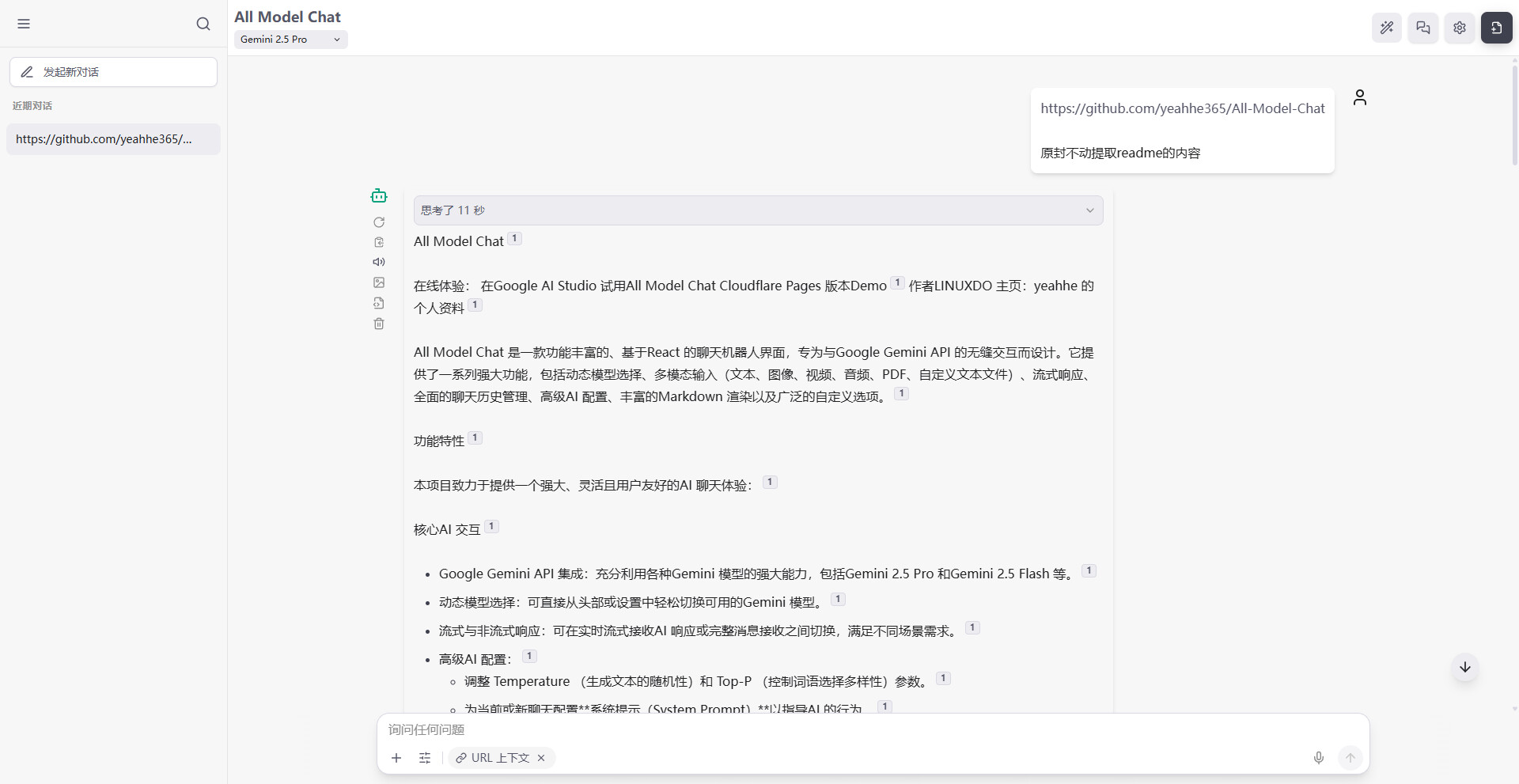Copy the response with the clipboard icon
Viewport: 1519px width, 784px height.
click(x=379, y=242)
